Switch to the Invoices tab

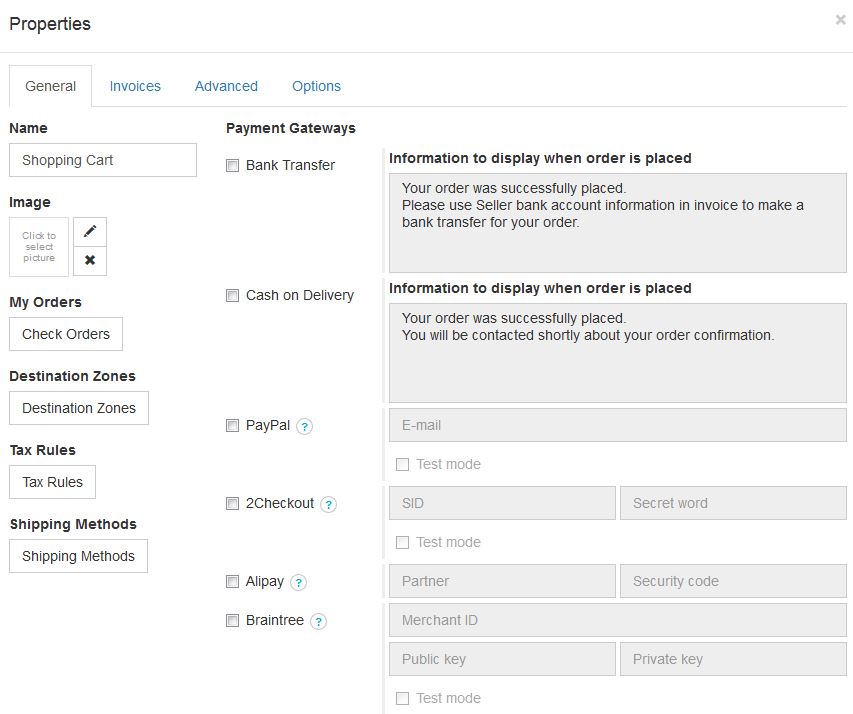tap(135, 86)
